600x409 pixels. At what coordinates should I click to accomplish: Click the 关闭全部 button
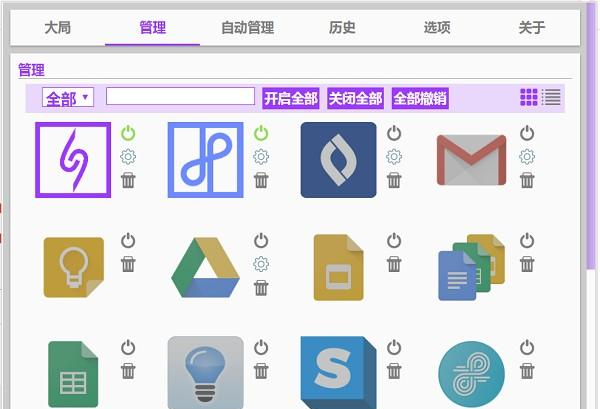(x=355, y=98)
